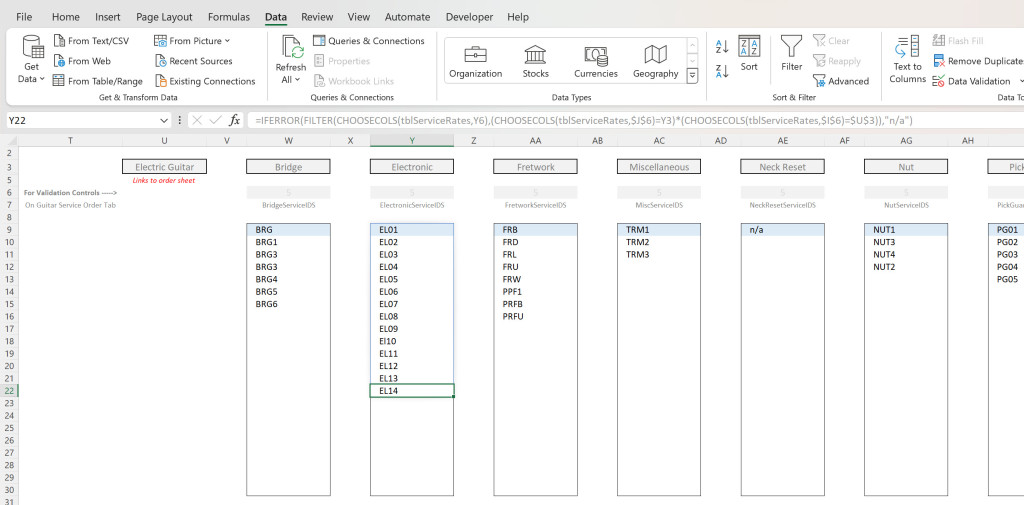Select the Stocks data type
Viewport: 1024px width, 505px height.
pos(536,62)
